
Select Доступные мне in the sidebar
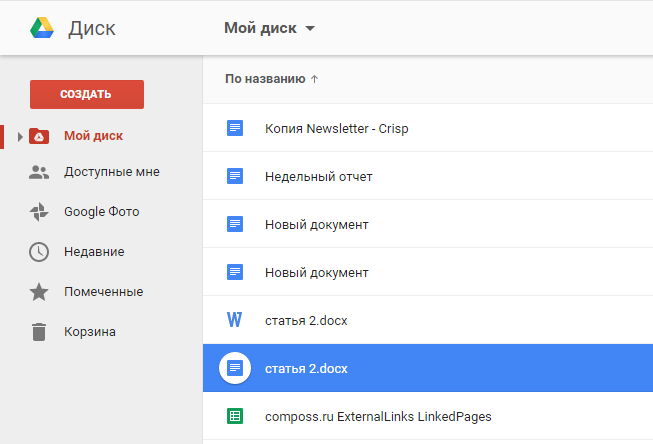[x=112, y=172]
